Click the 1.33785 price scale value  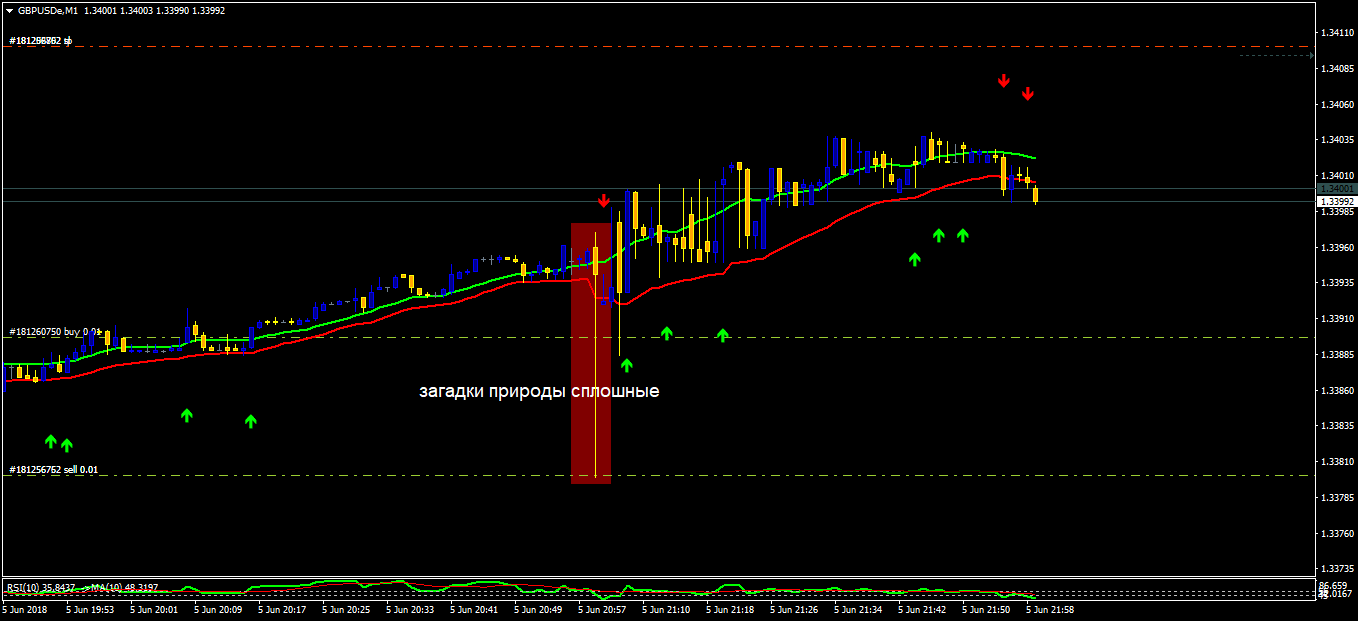(x=1337, y=498)
